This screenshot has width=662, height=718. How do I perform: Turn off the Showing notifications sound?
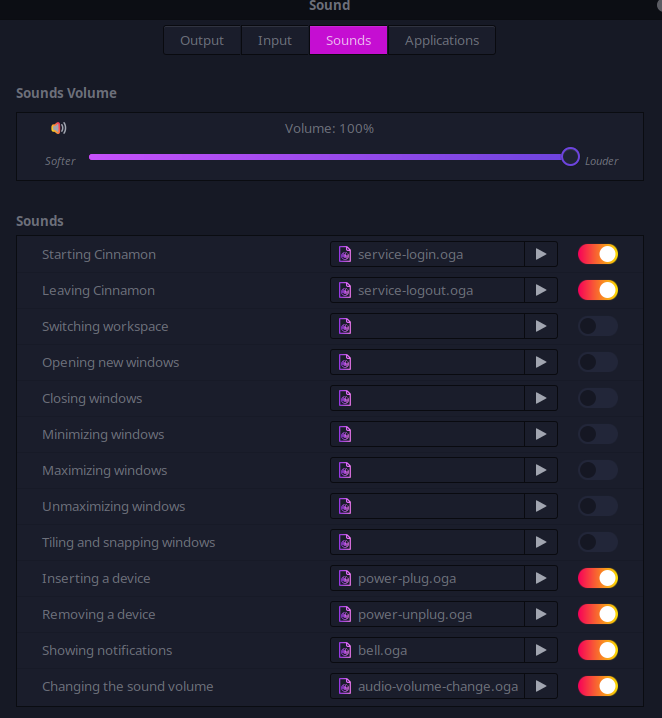[x=597, y=650]
